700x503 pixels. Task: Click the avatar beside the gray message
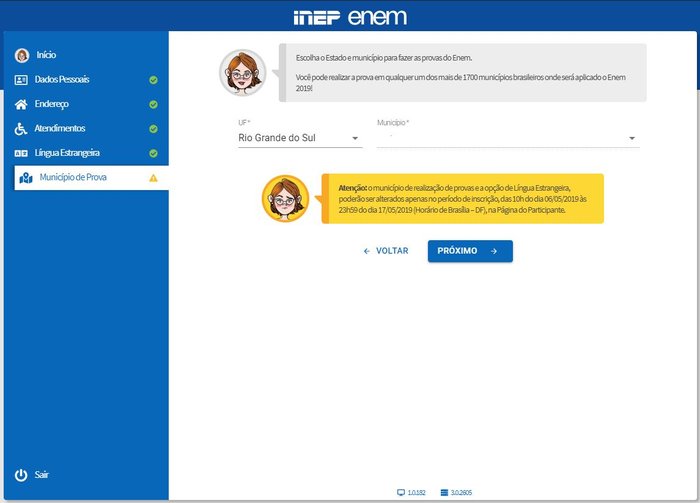pos(242,73)
